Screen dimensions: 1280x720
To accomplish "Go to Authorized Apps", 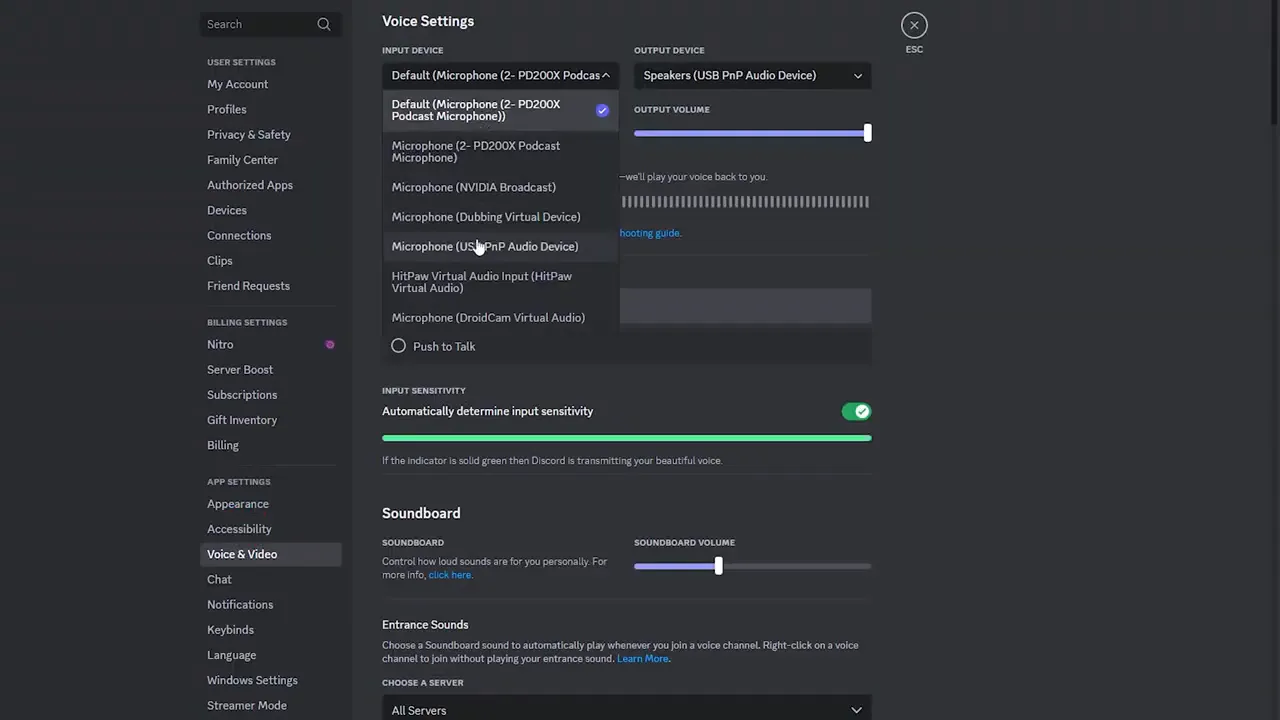I will (x=270, y=185).
